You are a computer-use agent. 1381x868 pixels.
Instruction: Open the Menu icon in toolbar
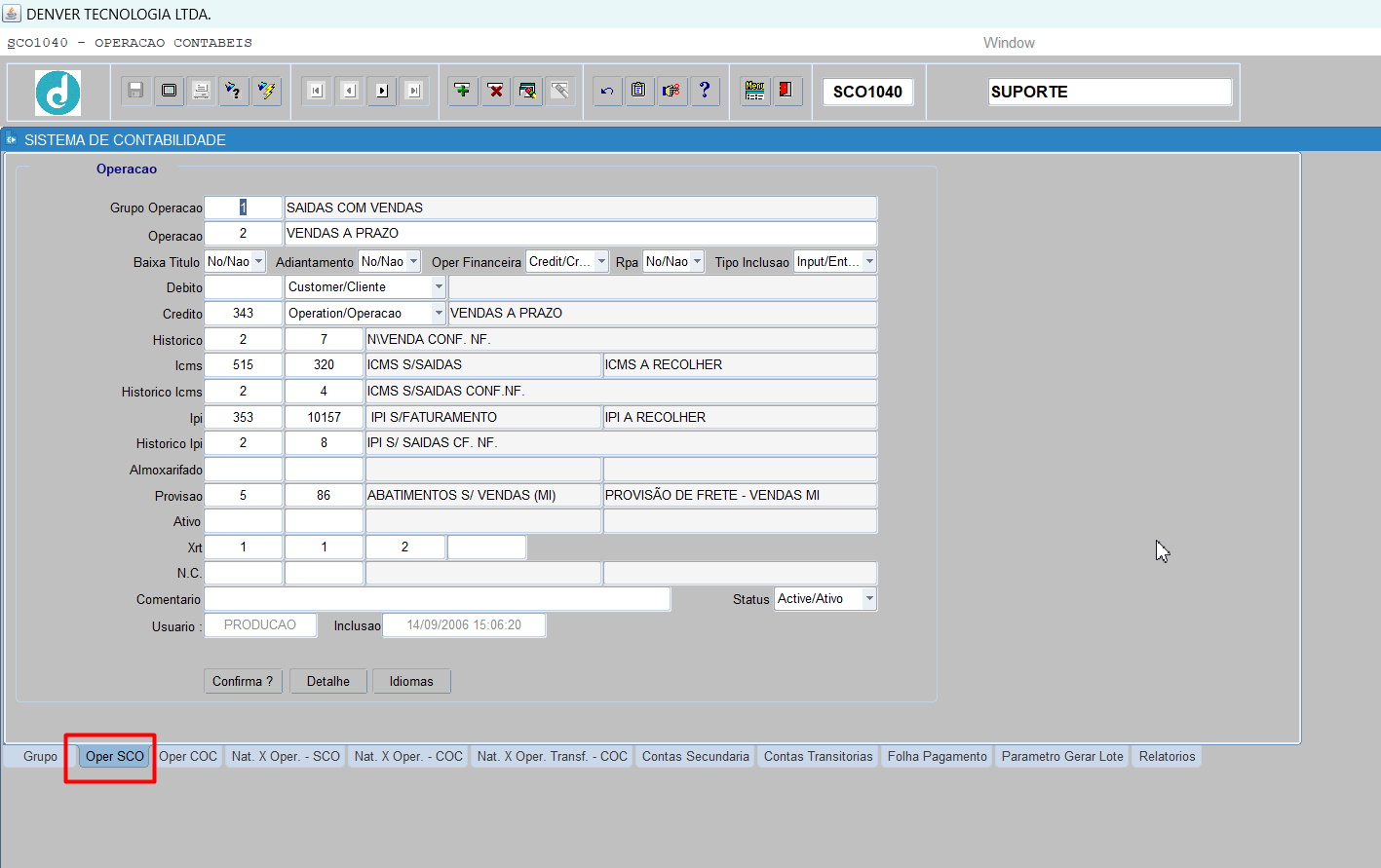tap(754, 91)
